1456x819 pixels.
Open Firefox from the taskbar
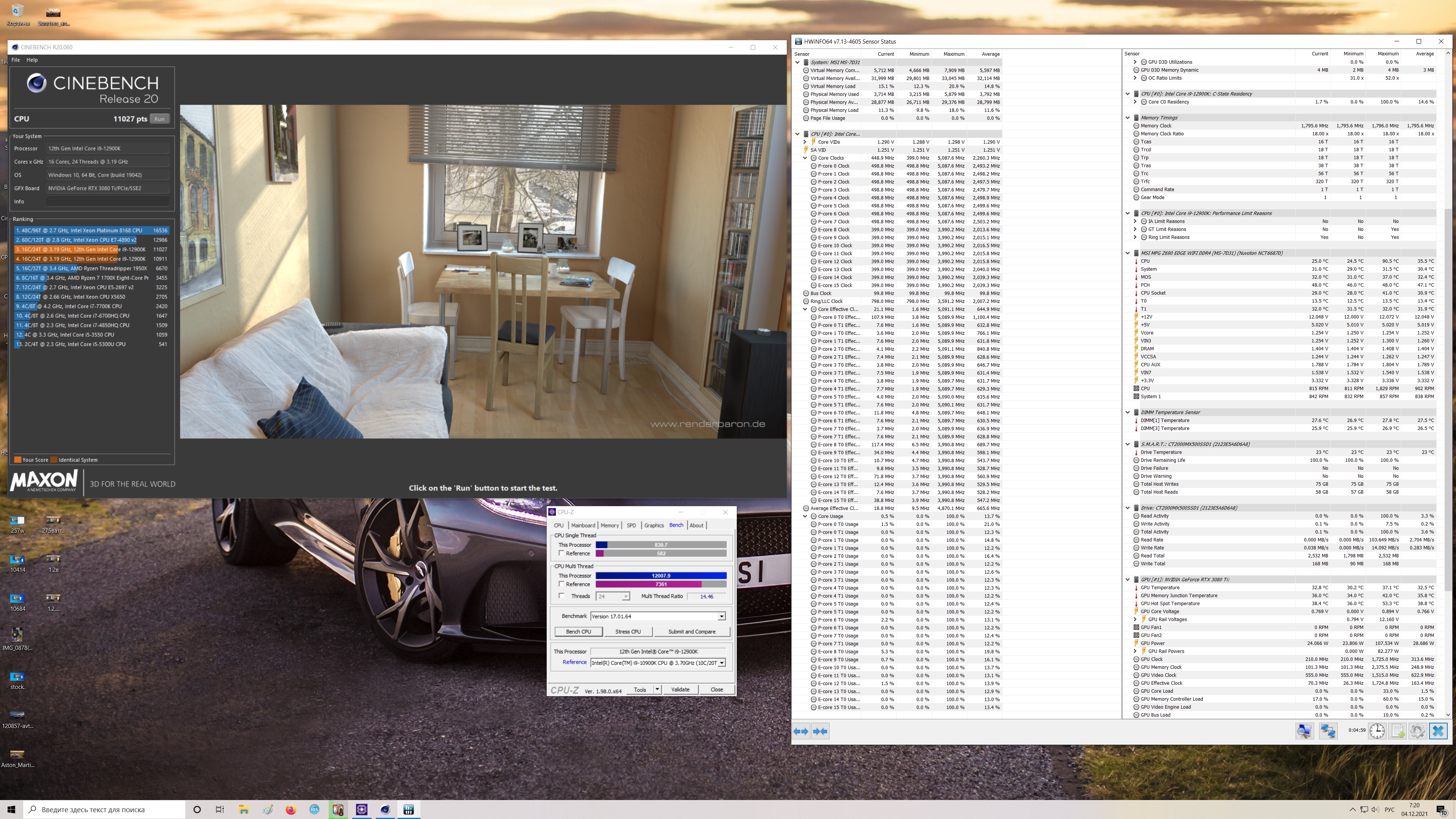(290, 810)
